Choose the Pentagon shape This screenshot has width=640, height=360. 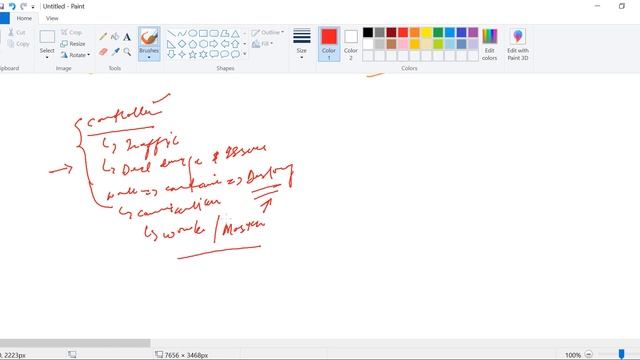193,44
